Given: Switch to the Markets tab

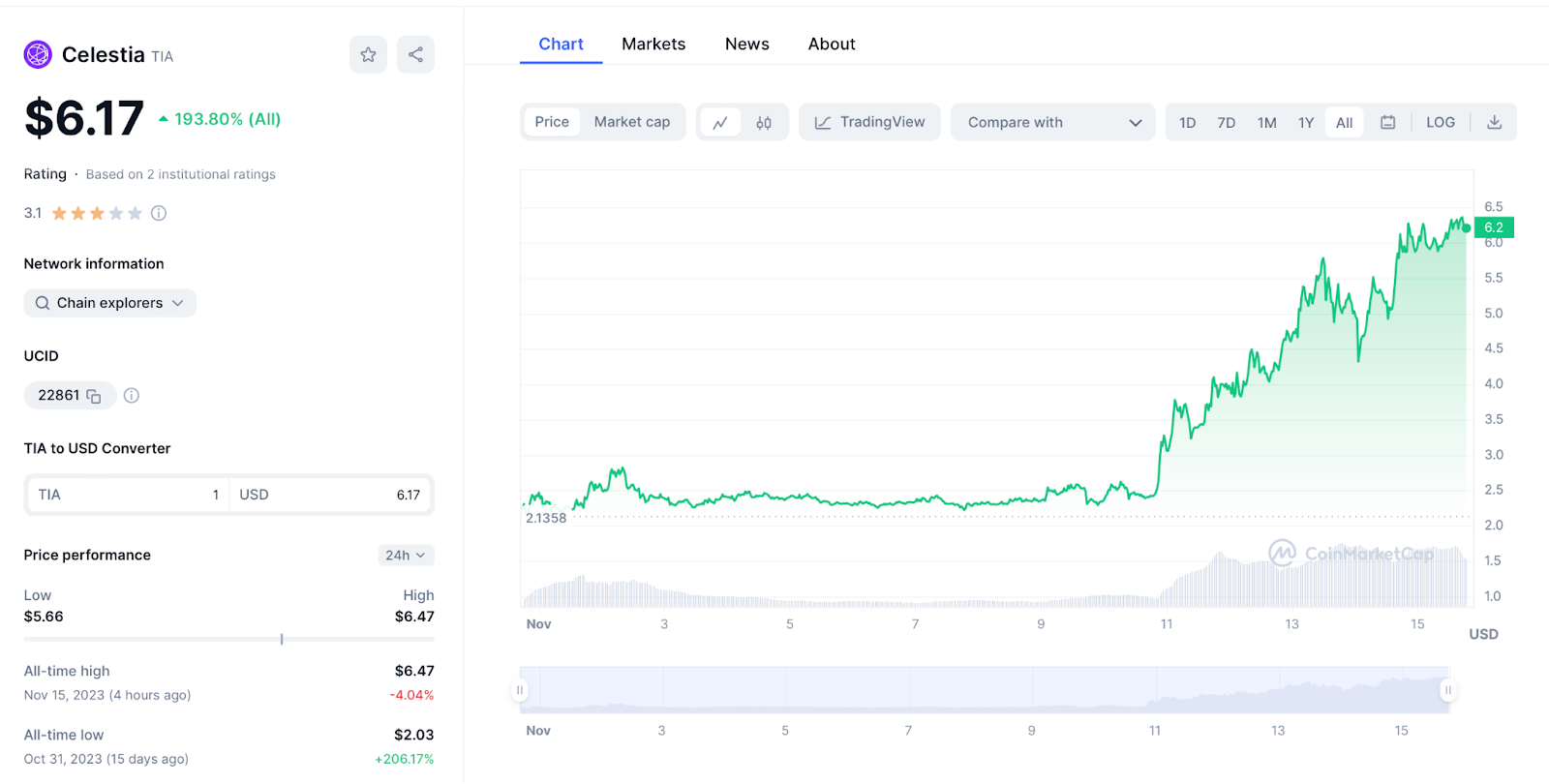Looking at the screenshot, I should point(653,45).
